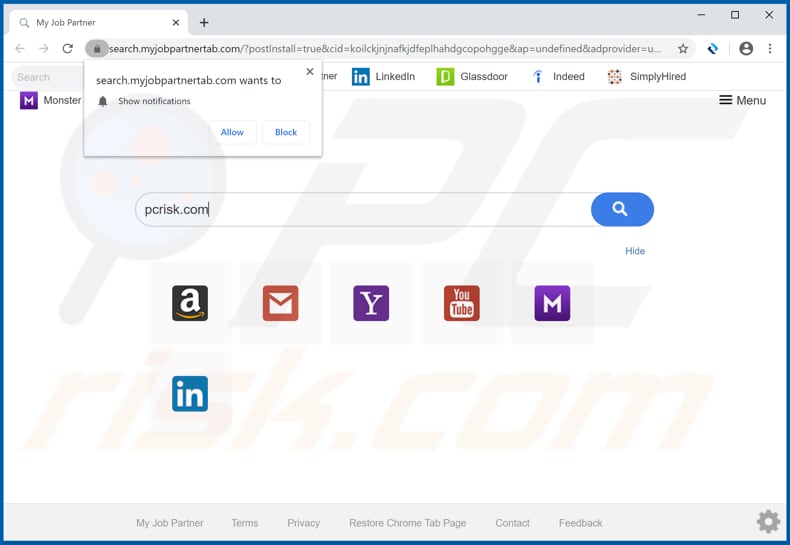Open the Indeed toolbar link

pyautogui.click(x=558, y=77)
